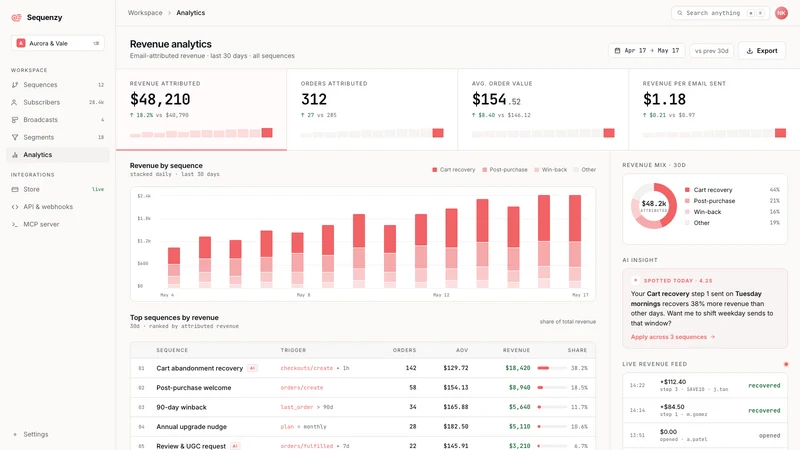Viewport: 800px width, 450px height.
Task: Open Broadcasts in the sidebar
Action: pyautogui.click(x=58, y=119)
